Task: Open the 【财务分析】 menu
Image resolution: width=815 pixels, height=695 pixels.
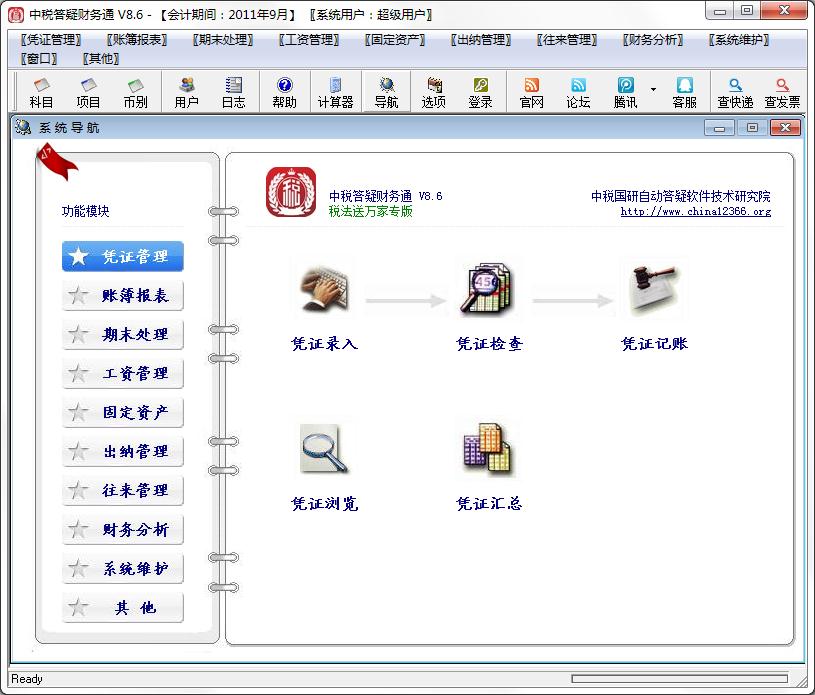Action: point(653,40)
